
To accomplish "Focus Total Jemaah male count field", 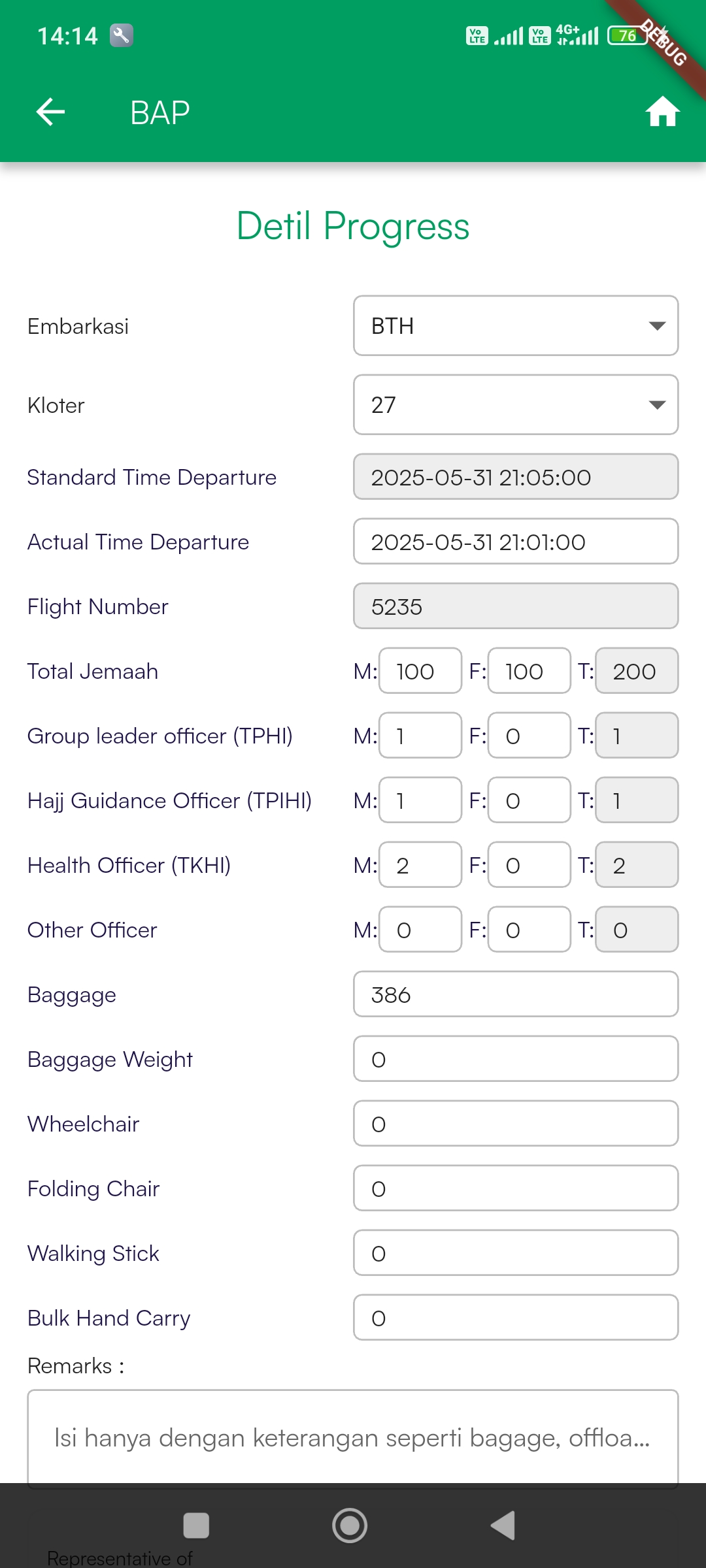I will pyautogui.click(x=420, y=671).
